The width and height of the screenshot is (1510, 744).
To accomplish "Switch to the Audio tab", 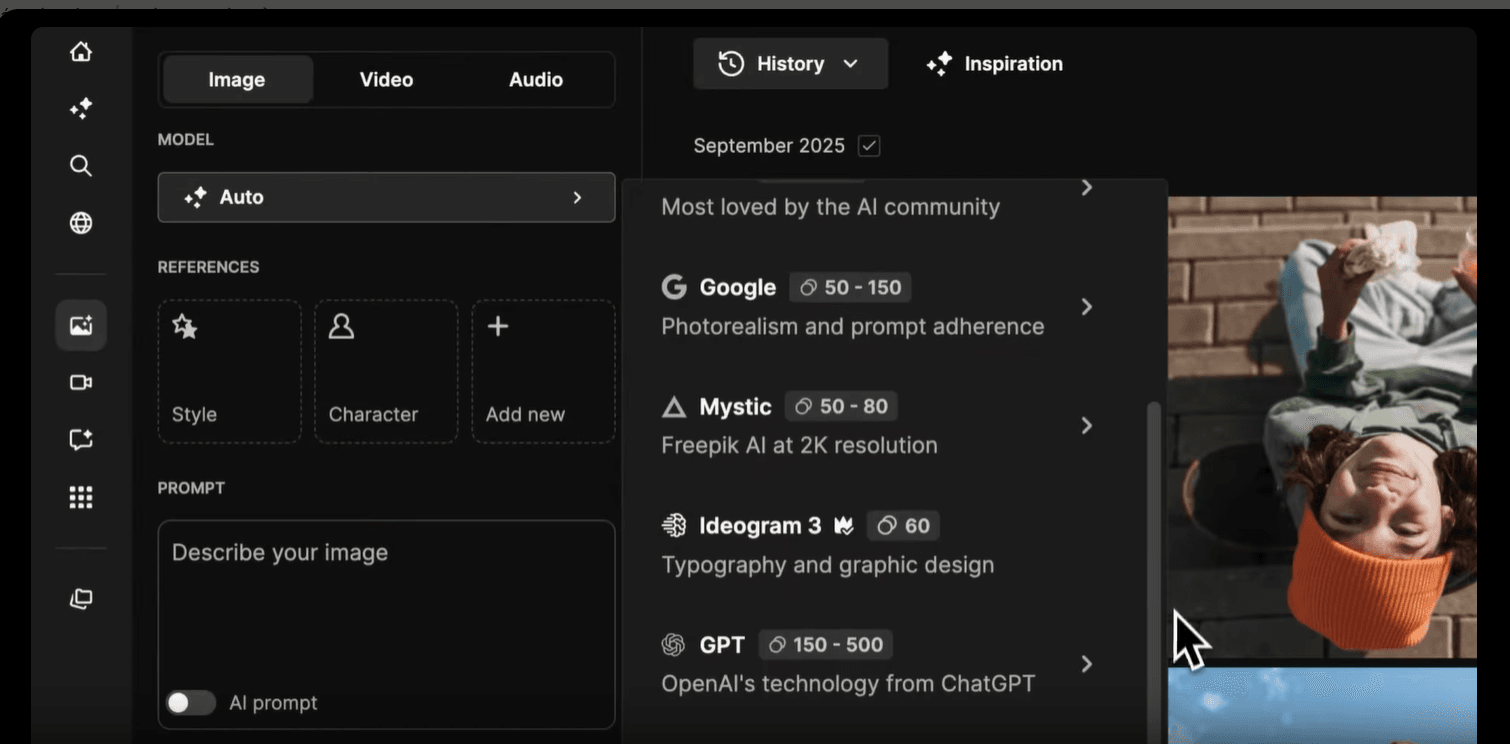I will pyautogui.click(x=536, y=80).
